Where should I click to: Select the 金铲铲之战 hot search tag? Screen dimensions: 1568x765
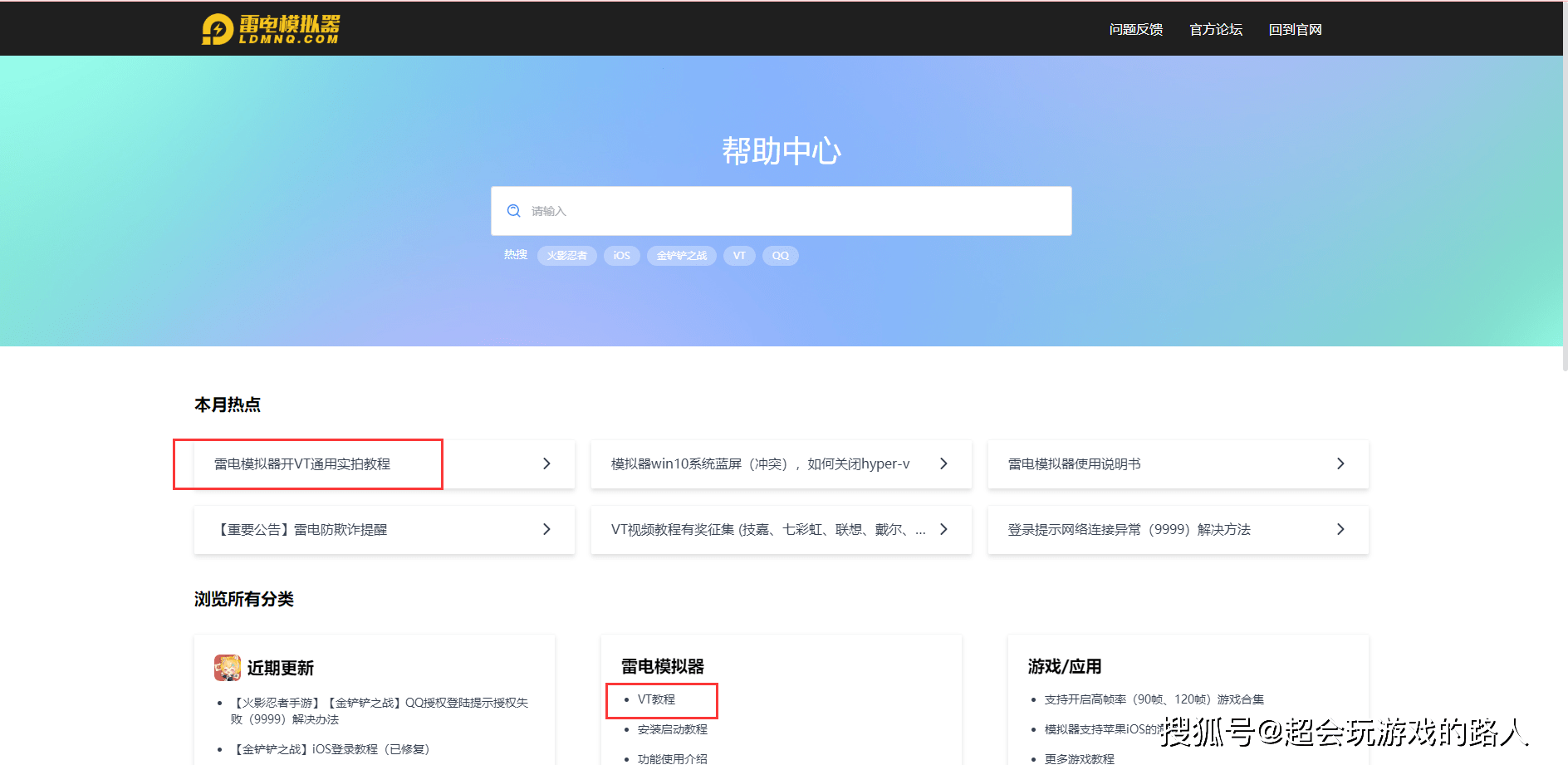pos(681,256)
